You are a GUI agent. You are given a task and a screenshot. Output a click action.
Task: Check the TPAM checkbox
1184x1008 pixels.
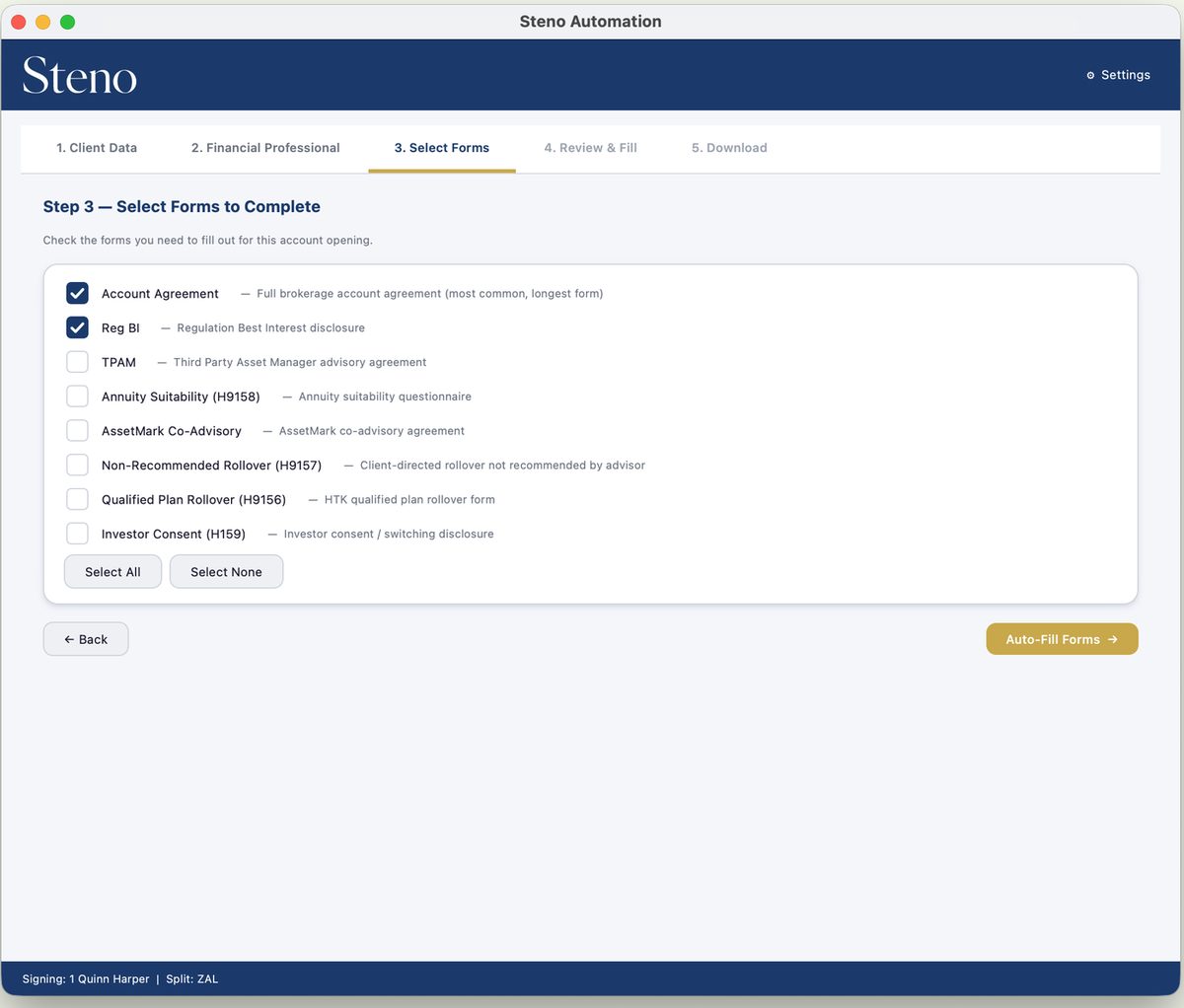point(77,362)
